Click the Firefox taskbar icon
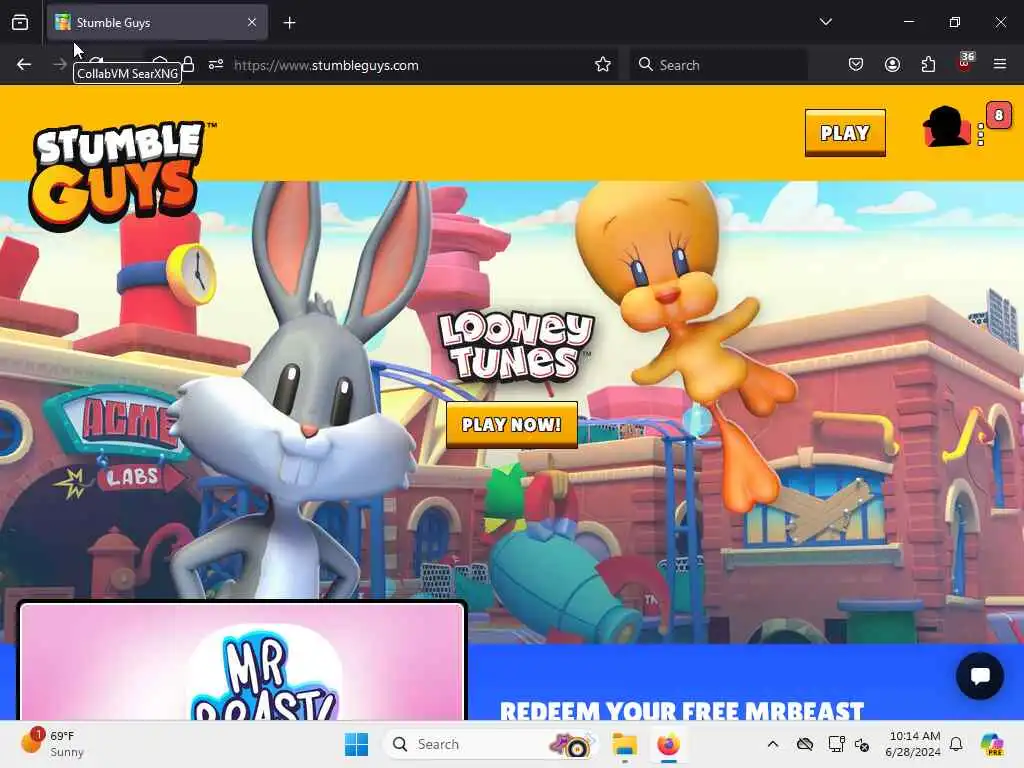Image resolution: width=1024 pixels, height=768 pixels. (668, 744)
